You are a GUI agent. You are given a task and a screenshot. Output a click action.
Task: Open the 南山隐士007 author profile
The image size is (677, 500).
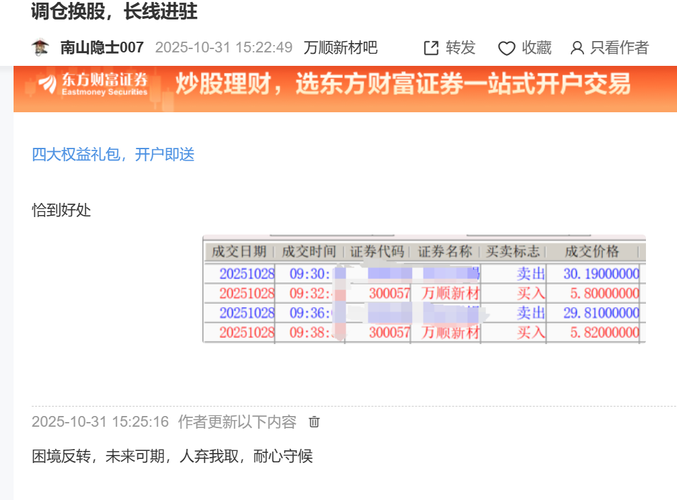click(102, 47)
